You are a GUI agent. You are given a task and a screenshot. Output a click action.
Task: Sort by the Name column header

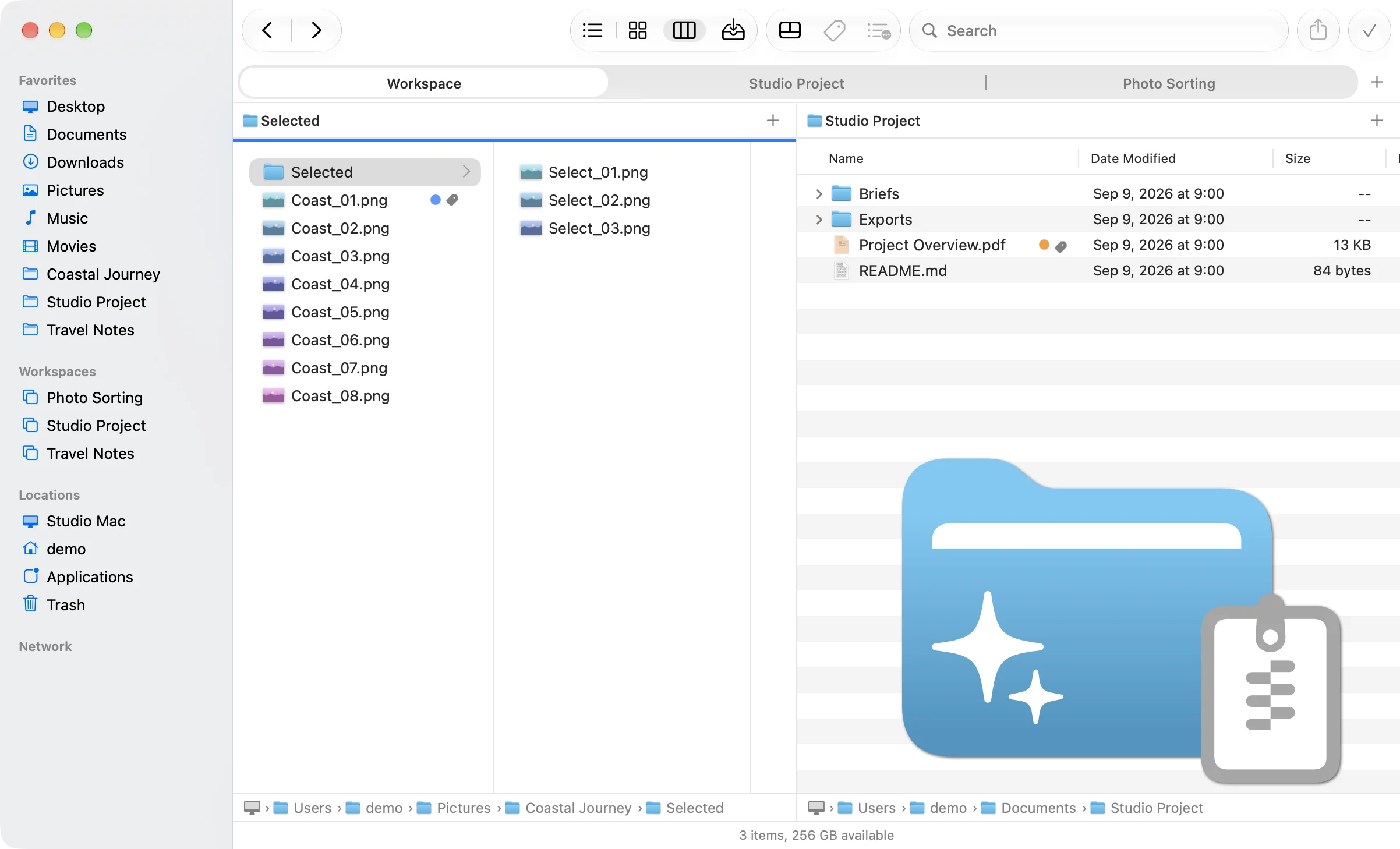pyautogui.click(x=846, y=158)
